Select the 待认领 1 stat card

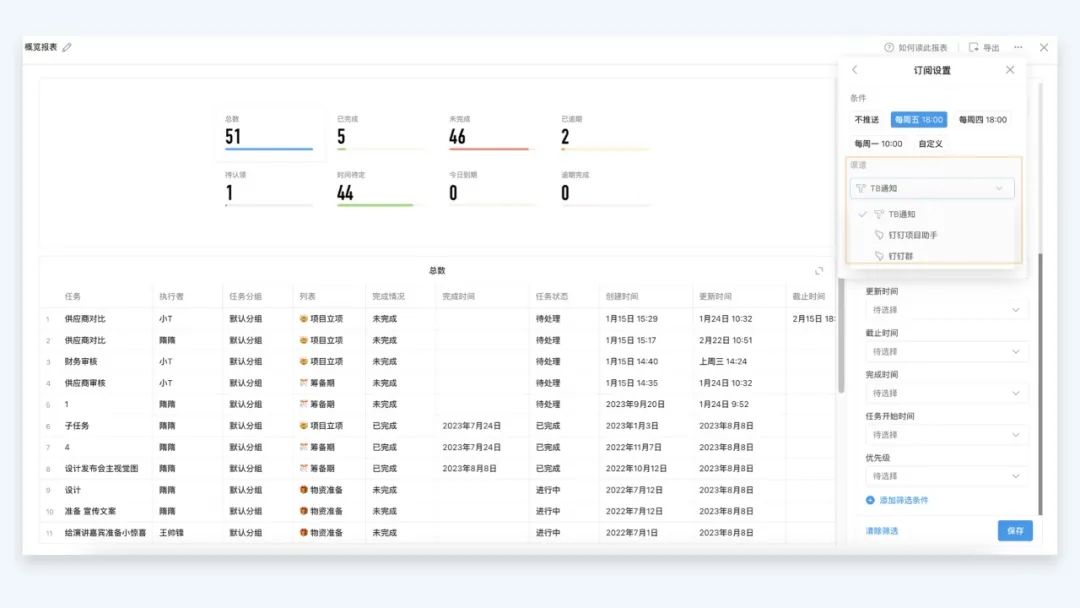[269, 188]
